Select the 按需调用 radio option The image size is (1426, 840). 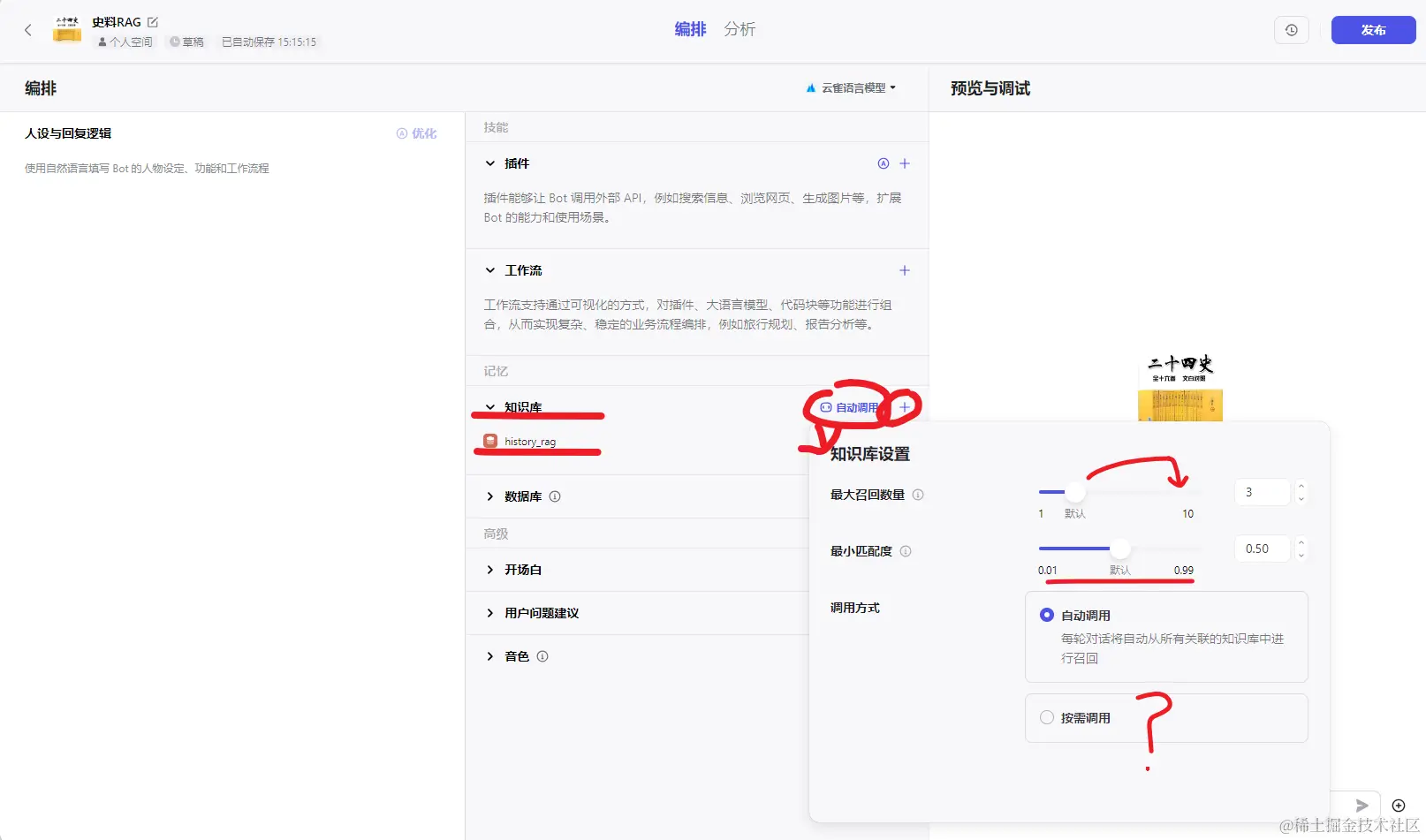tap(1047, 718)
